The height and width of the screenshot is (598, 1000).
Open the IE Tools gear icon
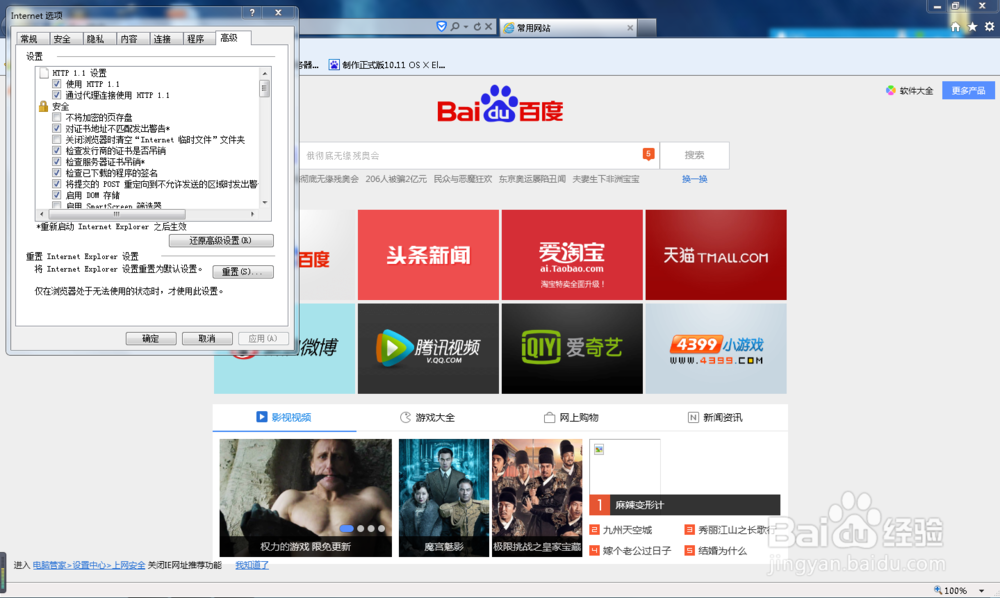(x=988, y=27)
